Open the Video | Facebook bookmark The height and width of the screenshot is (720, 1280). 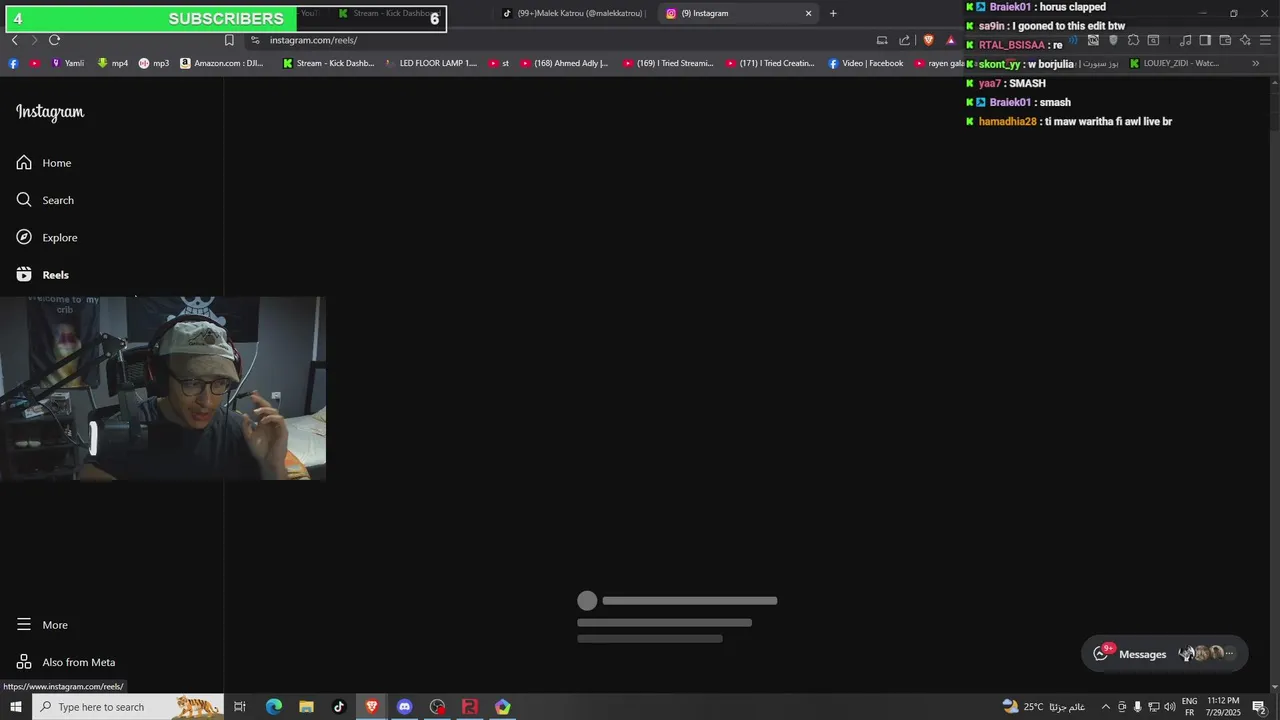tap(866, 63)
